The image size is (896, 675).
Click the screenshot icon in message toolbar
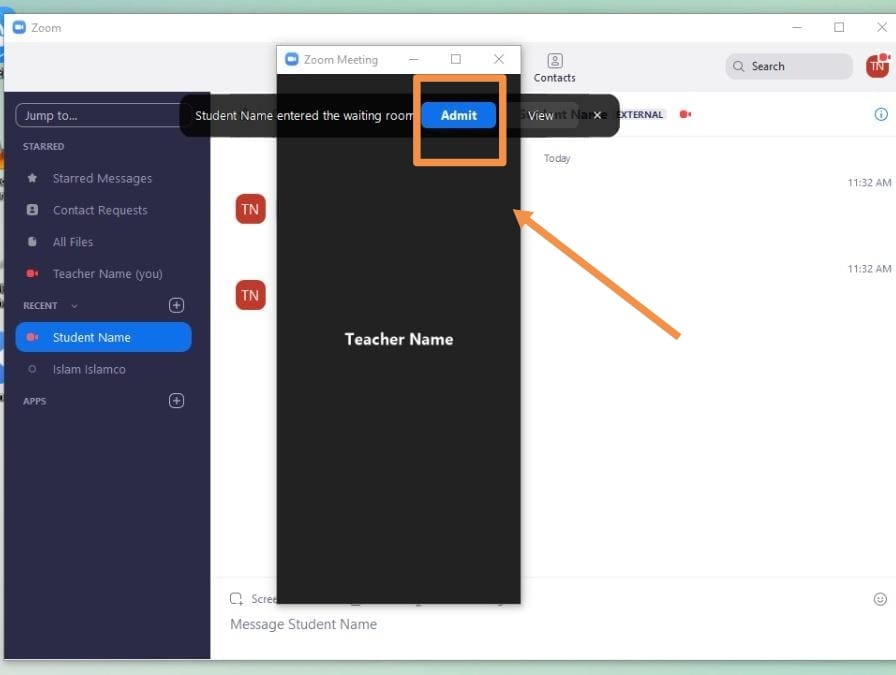(x=236, y=598)
